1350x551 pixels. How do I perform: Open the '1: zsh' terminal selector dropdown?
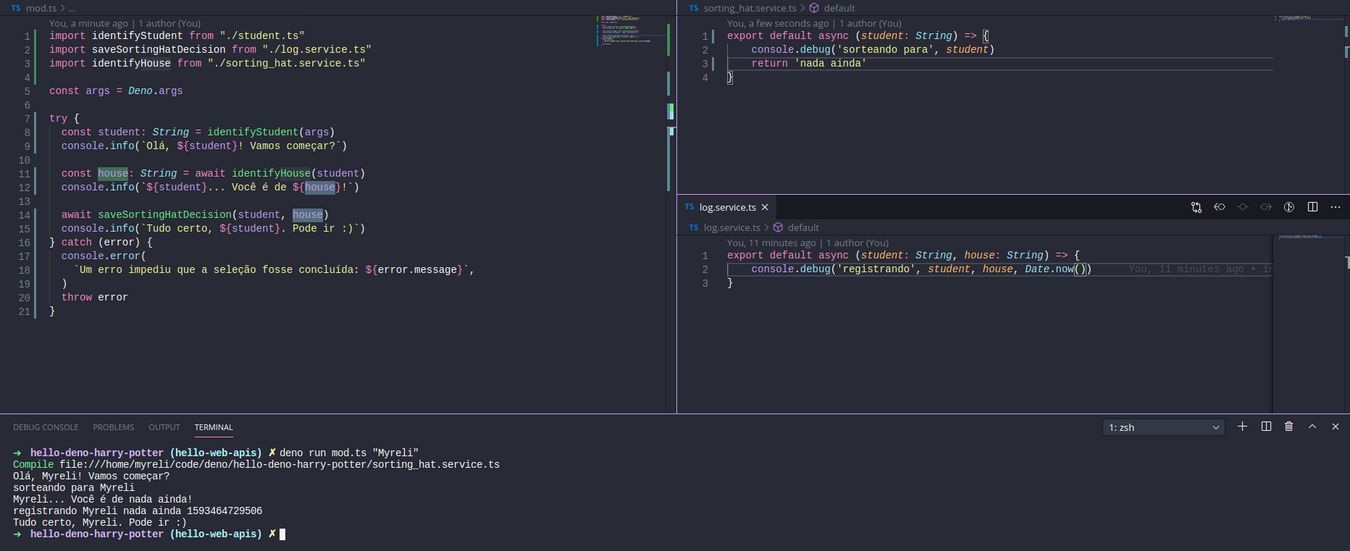(x=1164, y=428)
